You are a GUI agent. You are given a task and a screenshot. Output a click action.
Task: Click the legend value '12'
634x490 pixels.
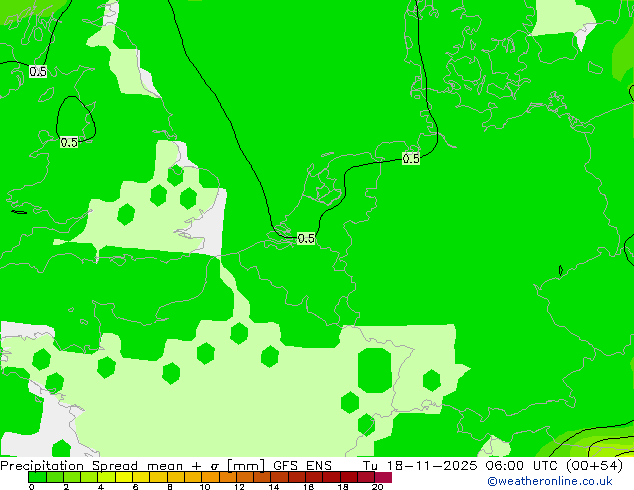[x=239, y=487]
